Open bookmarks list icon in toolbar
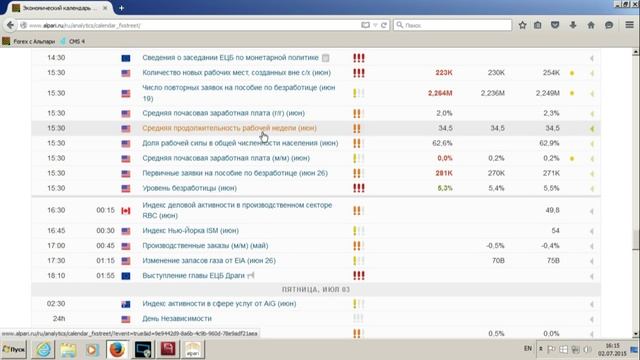 (538, 25)
